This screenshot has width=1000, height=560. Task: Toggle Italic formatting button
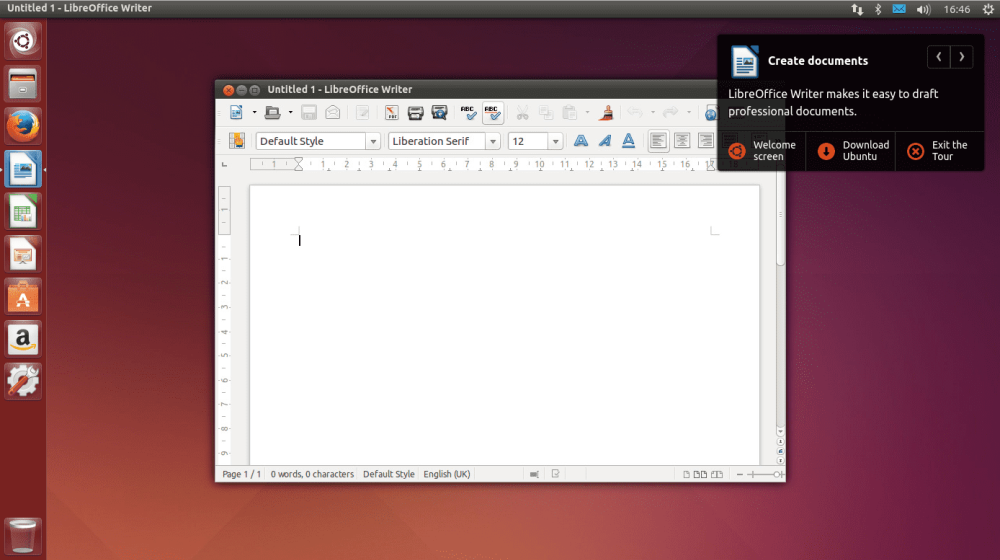(x=605, y=141)
